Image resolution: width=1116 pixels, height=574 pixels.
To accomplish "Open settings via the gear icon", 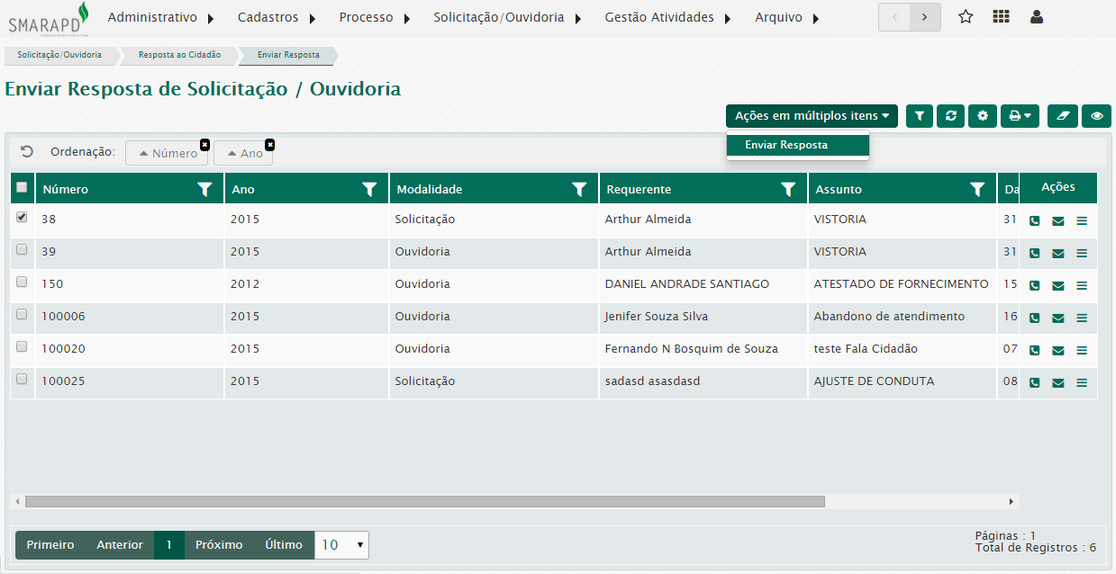I will pyautogui.click(x=983, y=116).
